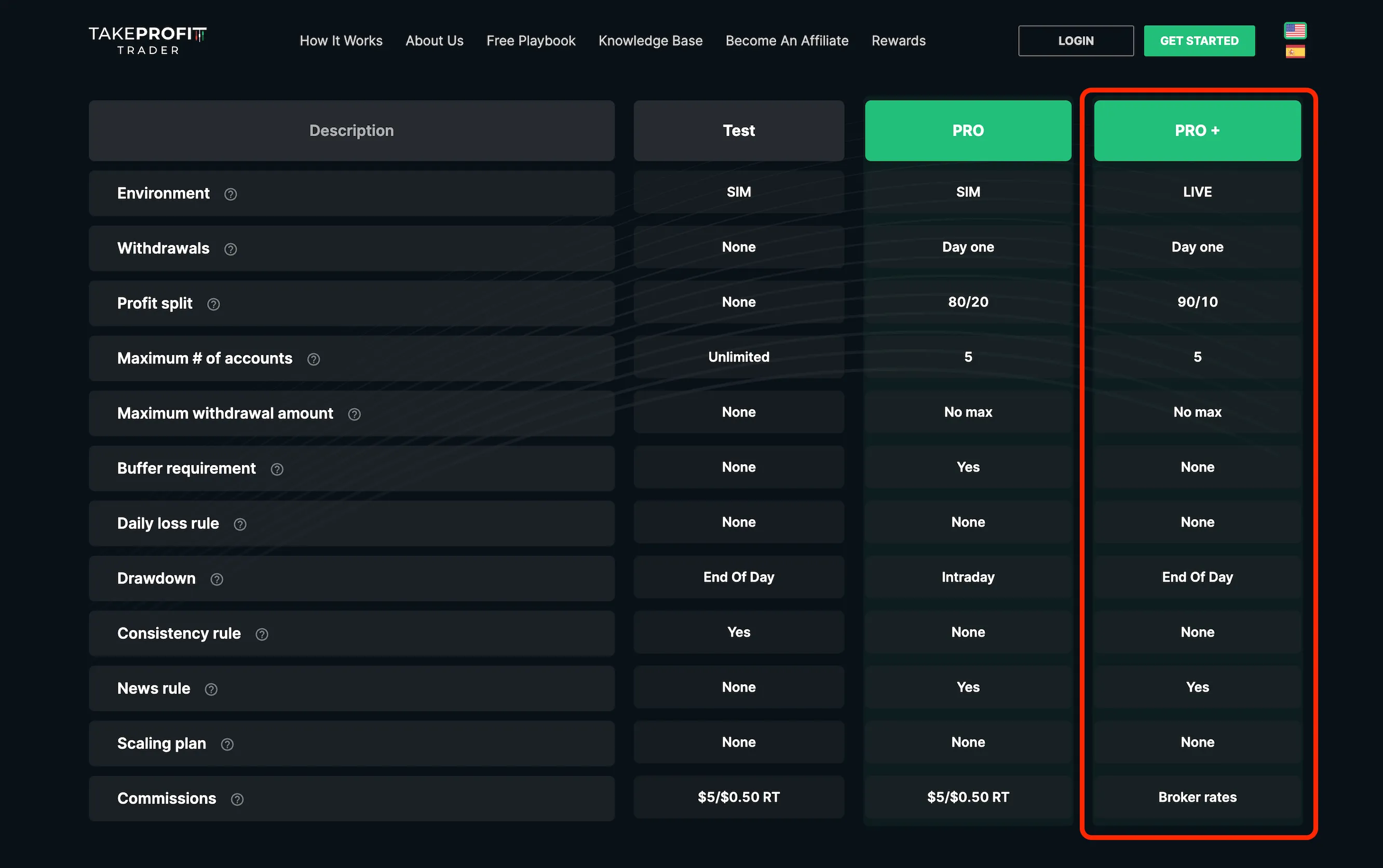Viewport: 1383px width, 868px height.
Task: Open the Buffer requirement help icon
Action: coord(277,470)
